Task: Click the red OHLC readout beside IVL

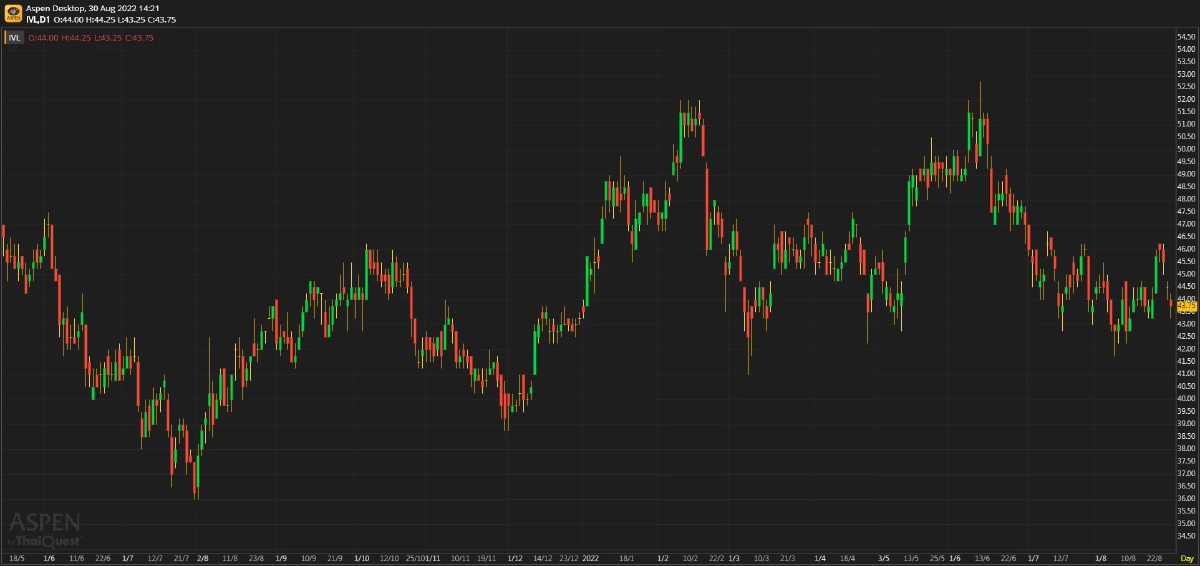Action: pyautogui.click(x=91, y=38)
